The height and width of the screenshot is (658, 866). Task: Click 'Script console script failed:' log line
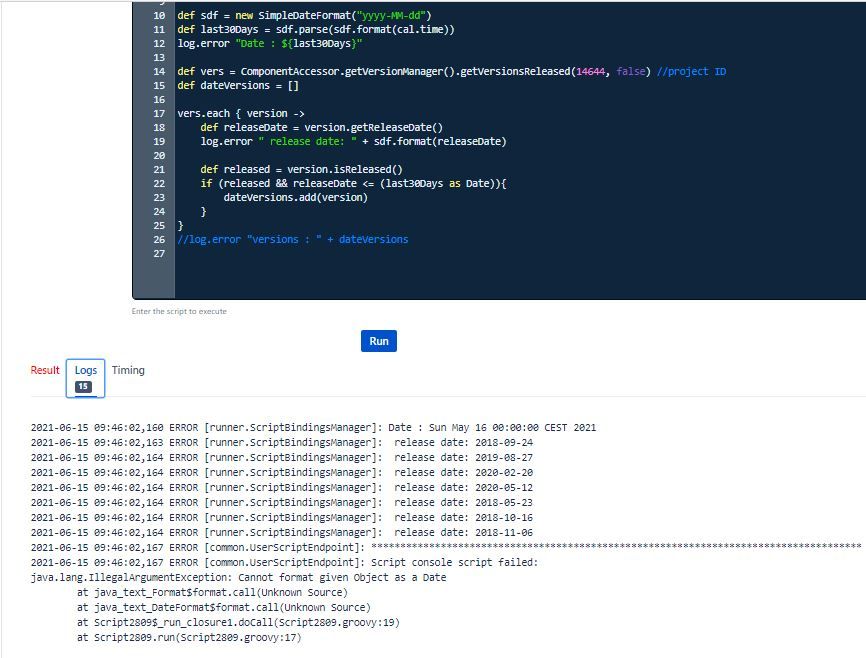pyautogui.click(x=284, y=562)
